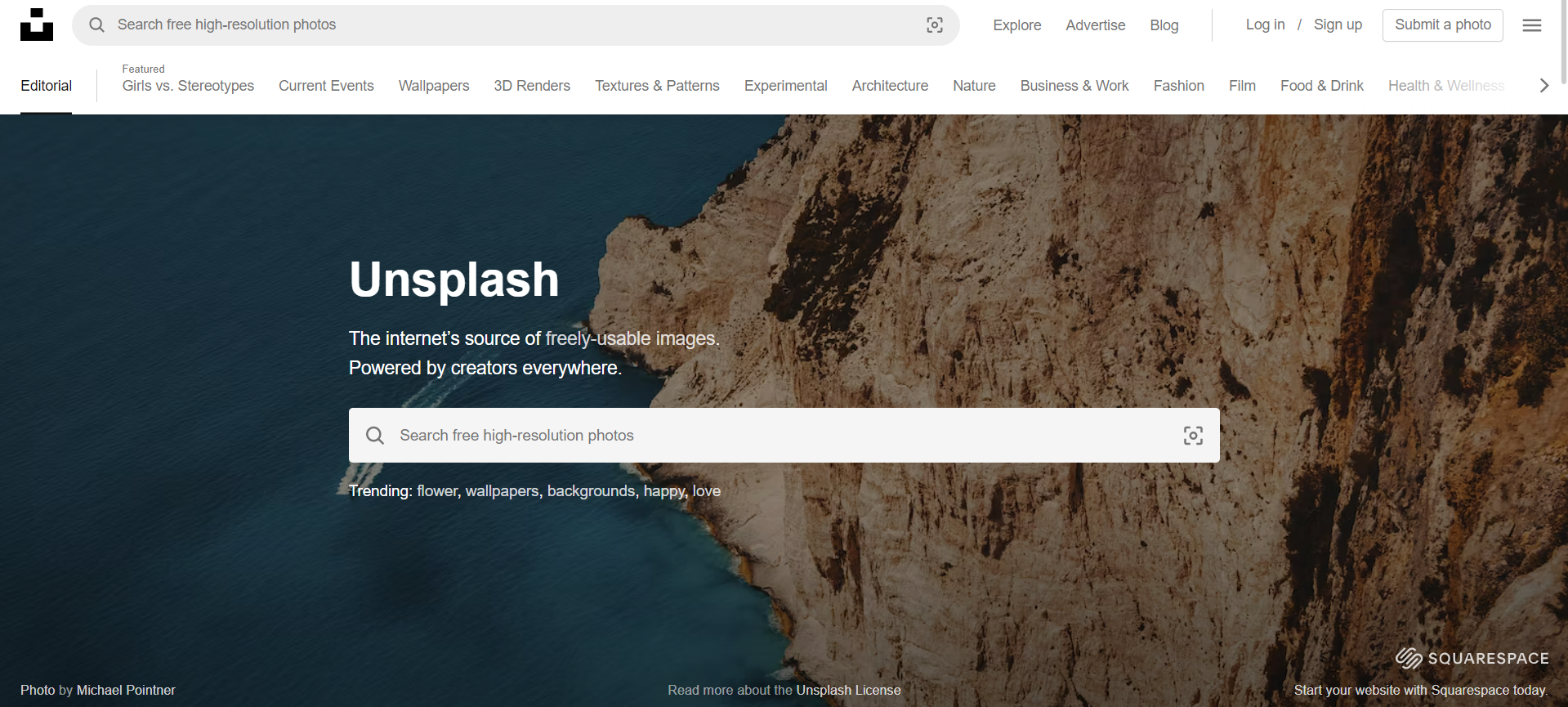Screen dimensions: 1568x707
Task: Open the Nature category
Action: pyautogui.click(x=974, y=86)
